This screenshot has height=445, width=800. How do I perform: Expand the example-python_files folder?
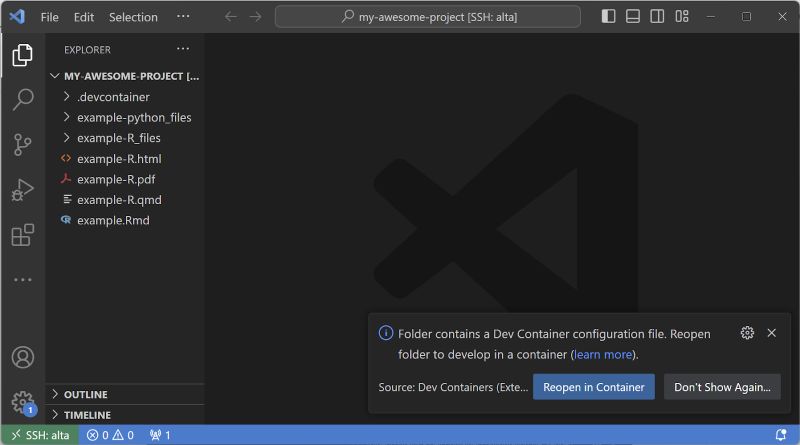(x=125, y=117)
